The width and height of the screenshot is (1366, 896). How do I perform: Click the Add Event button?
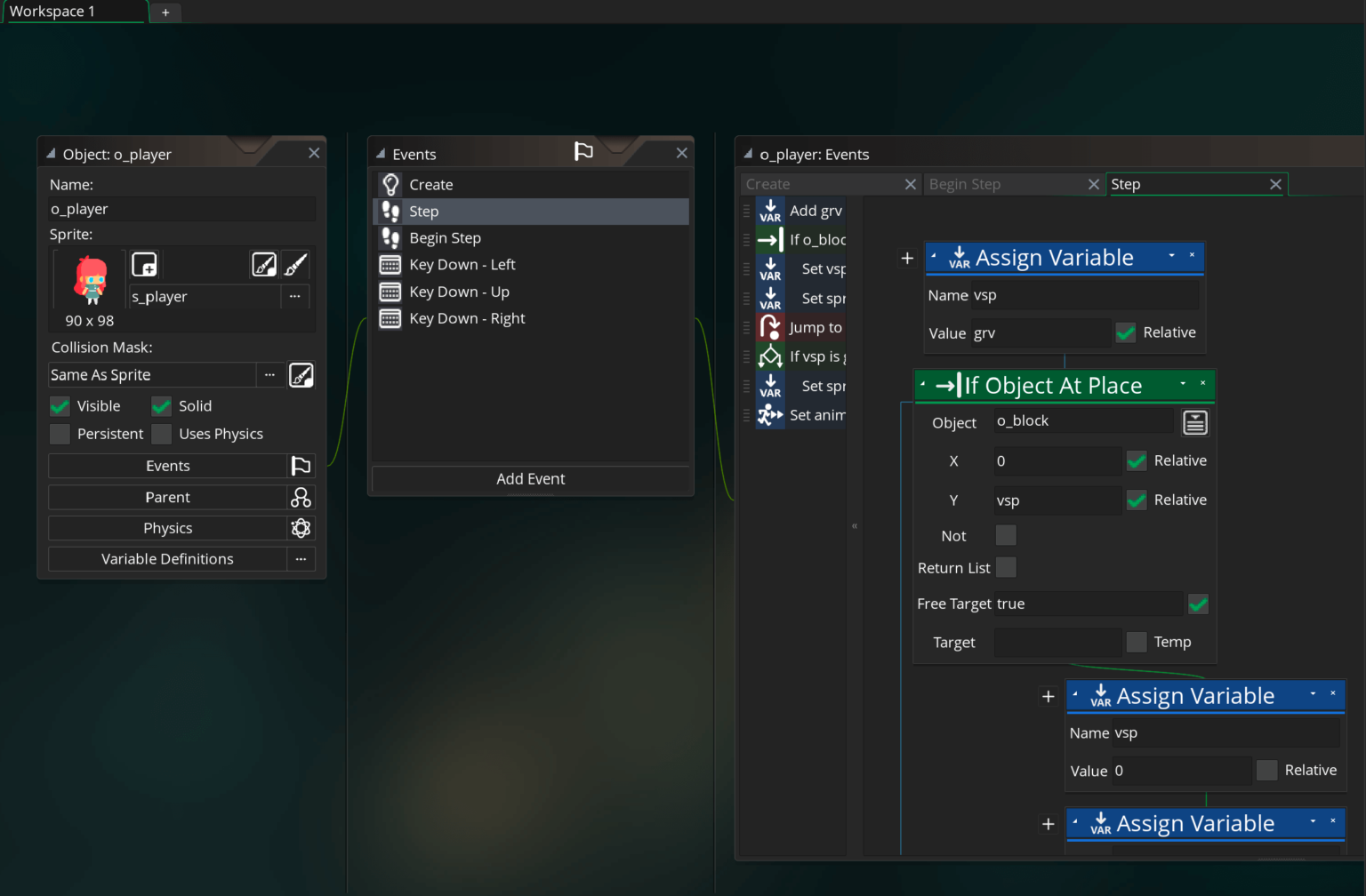(530, 479)
